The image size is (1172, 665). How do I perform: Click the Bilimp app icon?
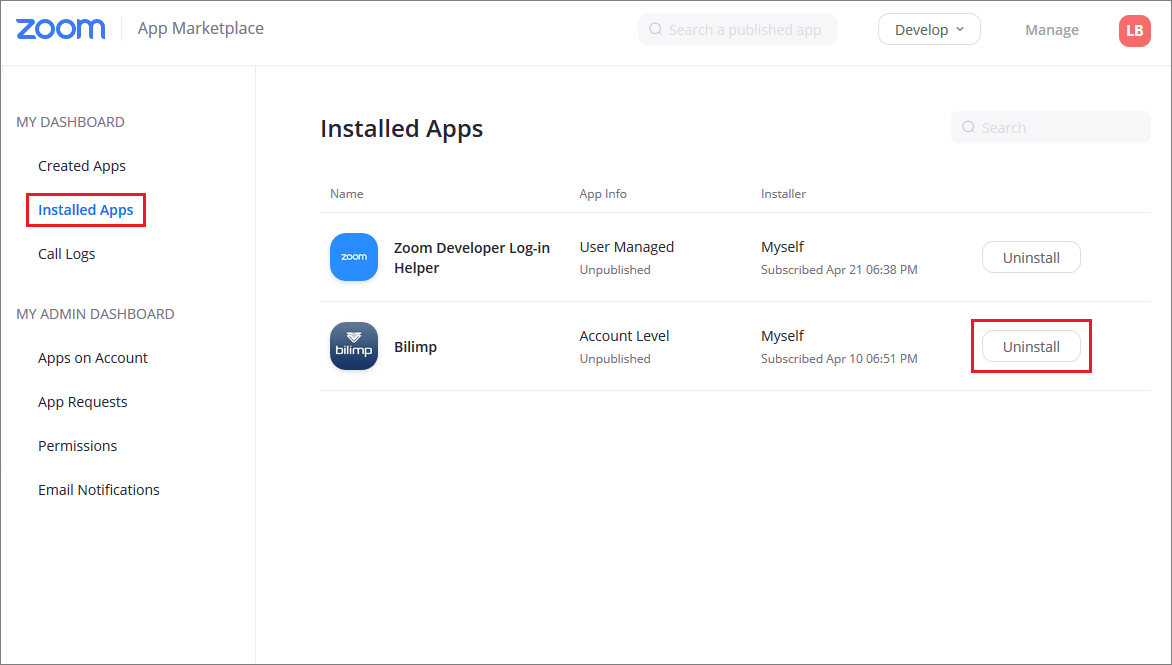[x=354, y=346]
